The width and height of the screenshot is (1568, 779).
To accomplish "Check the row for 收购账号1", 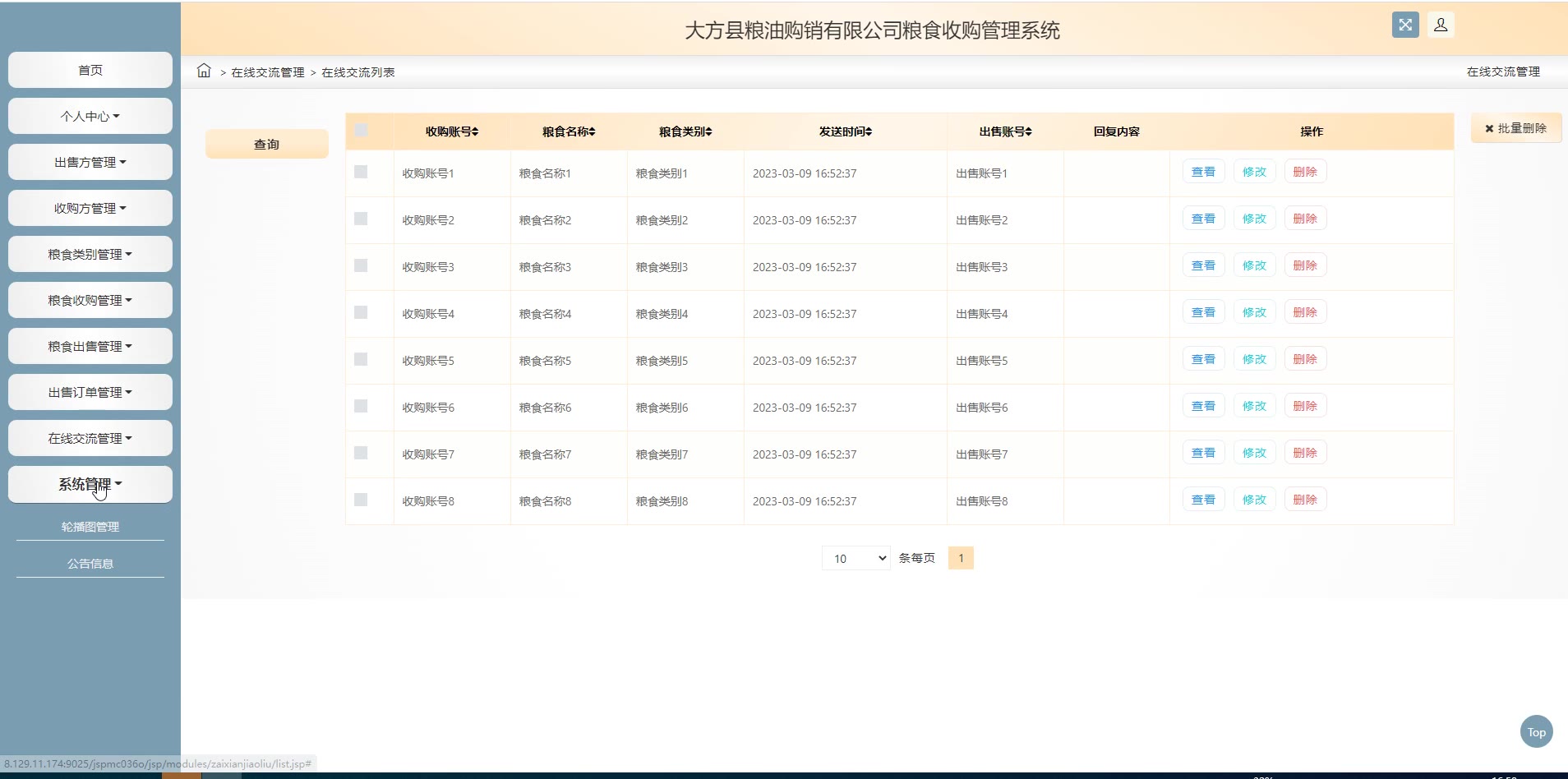I will (361, 172).
